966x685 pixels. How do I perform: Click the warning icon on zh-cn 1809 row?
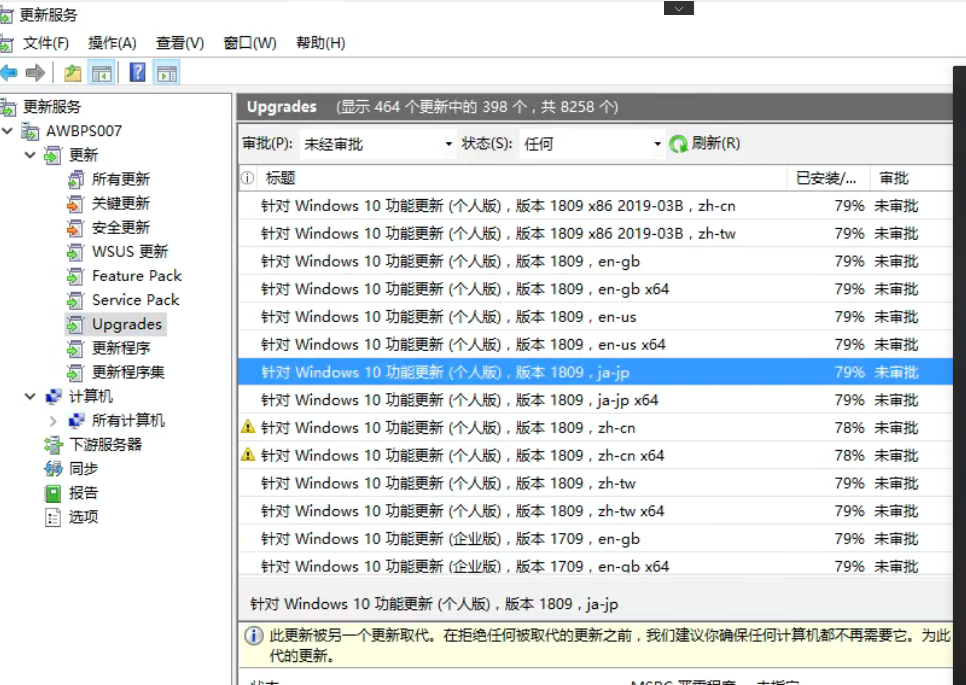pos(248,427)
